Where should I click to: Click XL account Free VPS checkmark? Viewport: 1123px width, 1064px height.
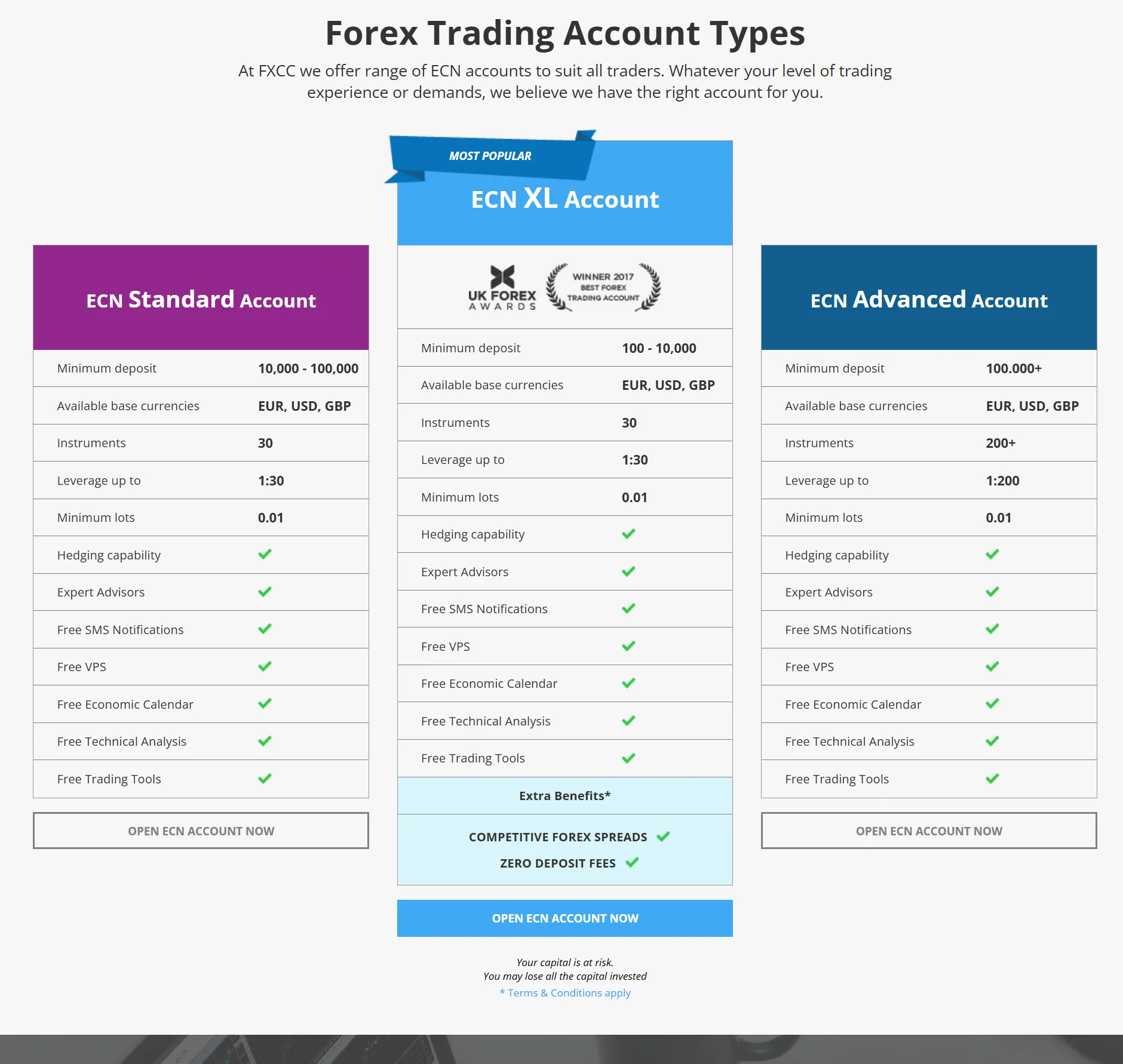tap(628, 646)
